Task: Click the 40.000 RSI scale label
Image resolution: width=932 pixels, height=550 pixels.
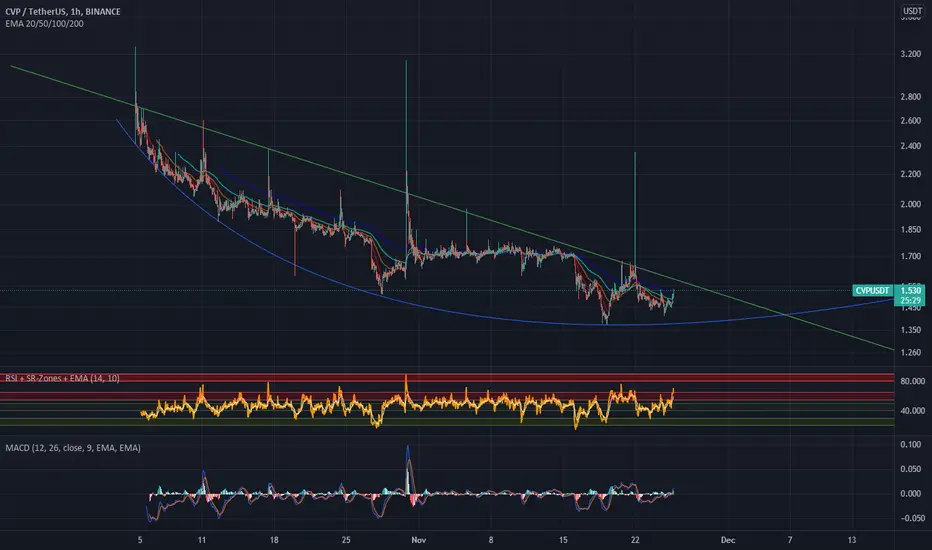Action: pos(912,411)
